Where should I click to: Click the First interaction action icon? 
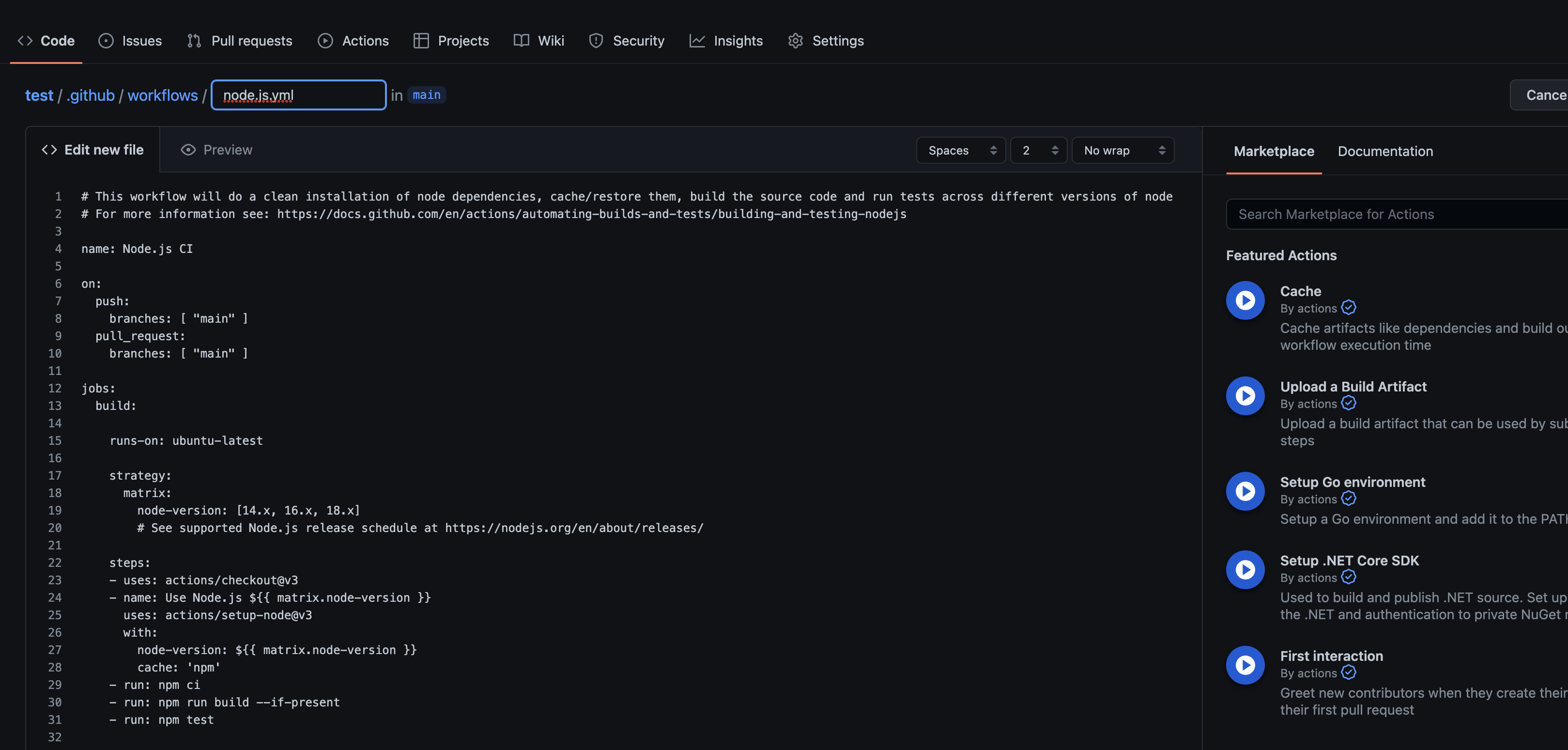click(x=1245, y=665)
